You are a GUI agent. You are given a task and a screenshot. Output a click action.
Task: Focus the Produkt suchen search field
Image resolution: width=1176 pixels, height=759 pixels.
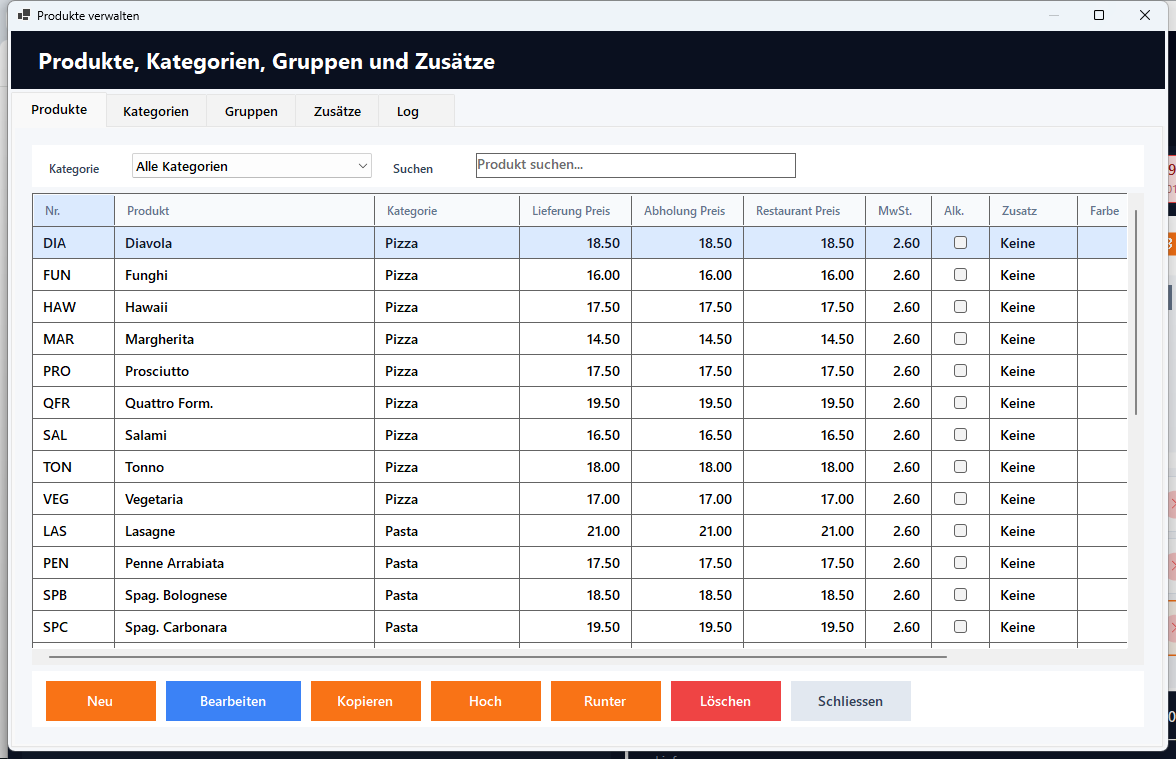[635, 165]
